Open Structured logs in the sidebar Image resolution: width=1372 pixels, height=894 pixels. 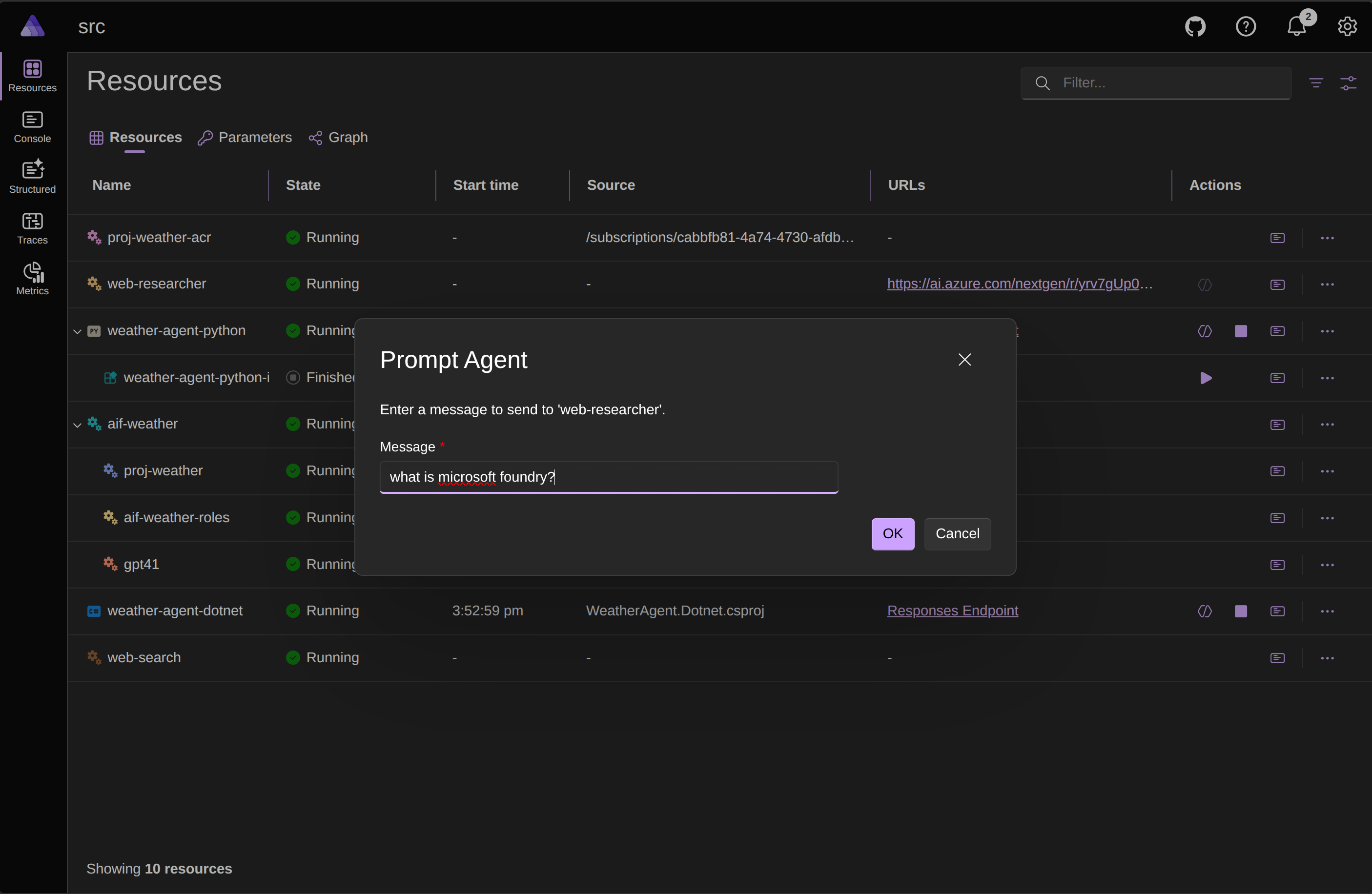coord(32,178)
